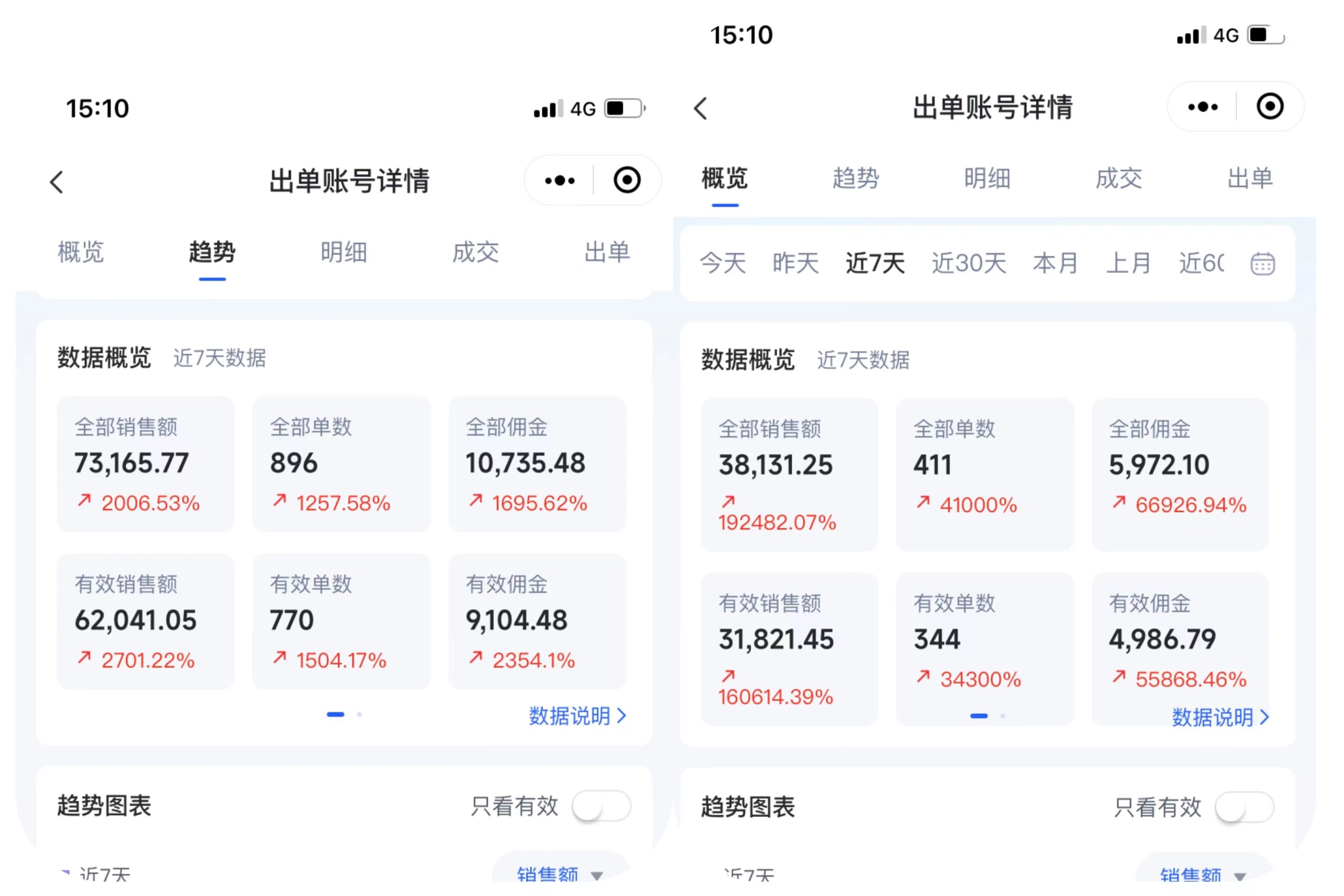Tap the back arrow on the left screen
Image resolution: width=1344 pixels, height=896 pixels.
(57, 182)
